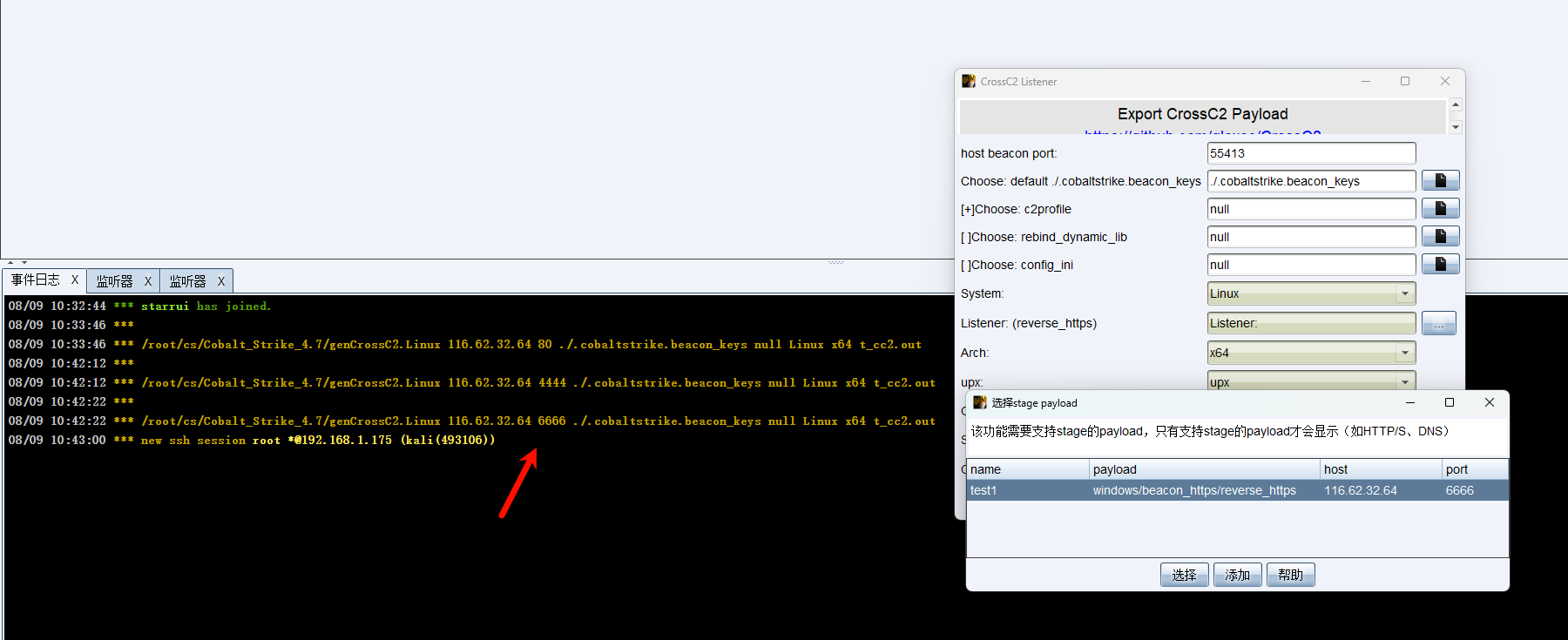Close the 事件日志 tab
1568x640 pixels.
75,280
